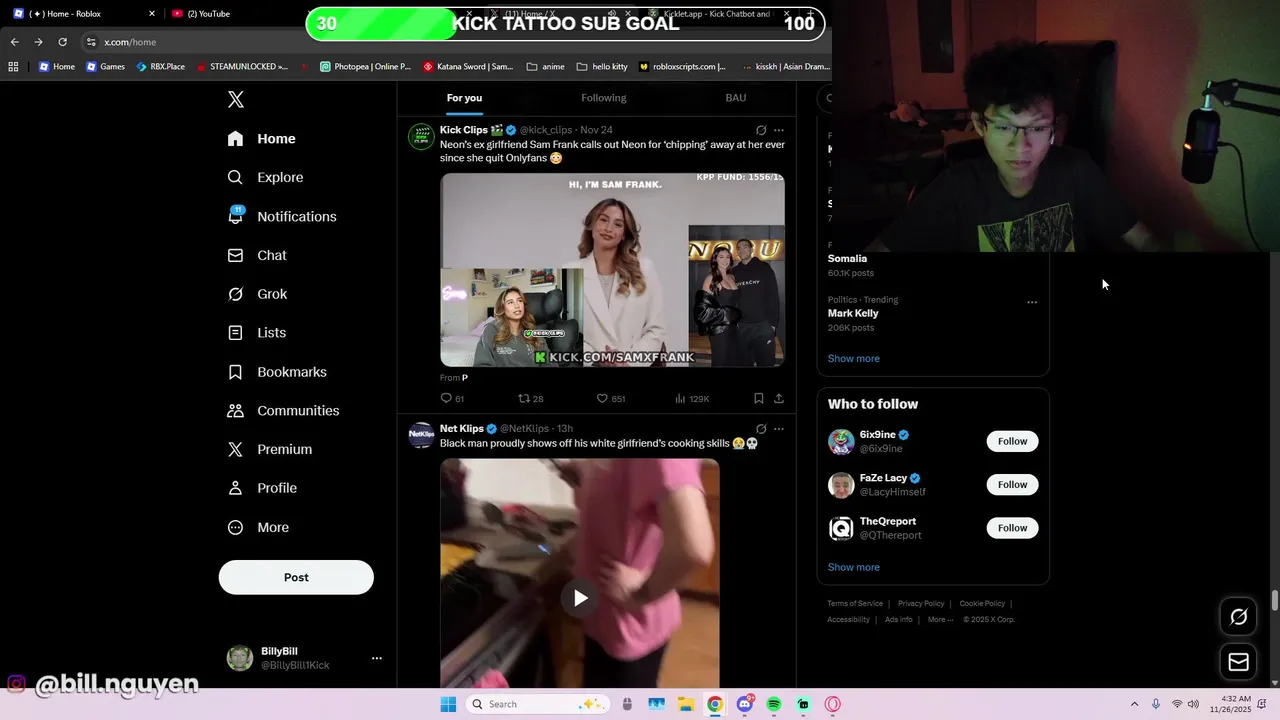
Task: Switch to the Roblox Home tab
Action: [85, 14]
